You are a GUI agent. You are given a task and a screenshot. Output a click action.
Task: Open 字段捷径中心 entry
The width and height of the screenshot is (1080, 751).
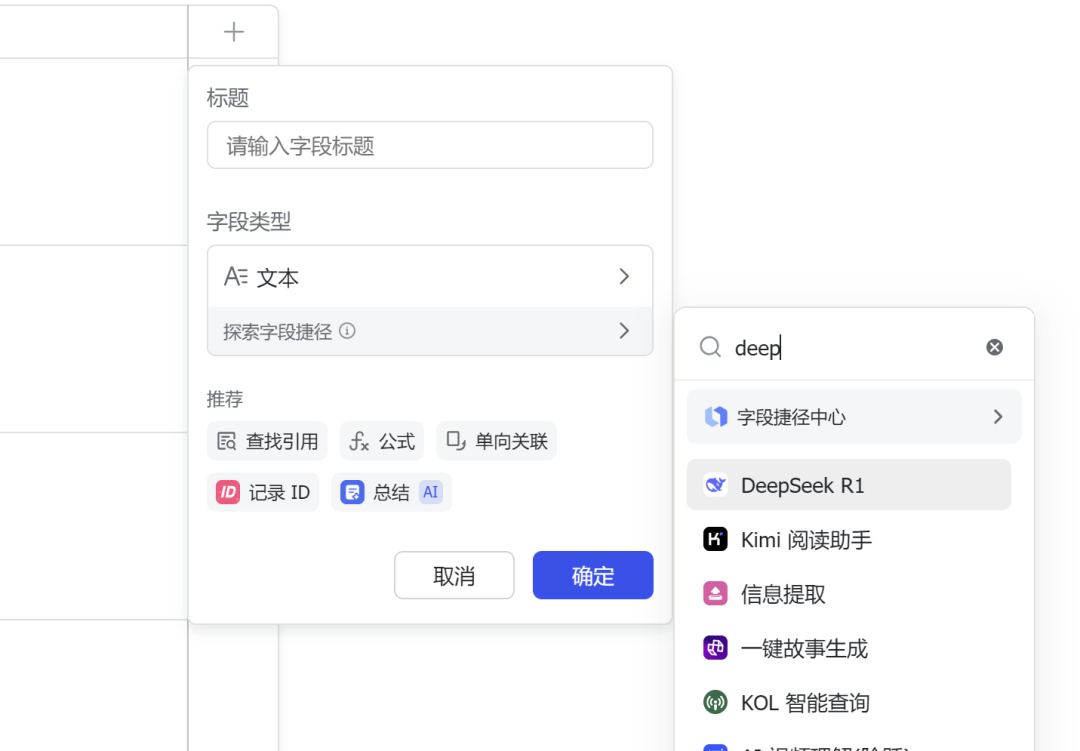tap(854, 417)
